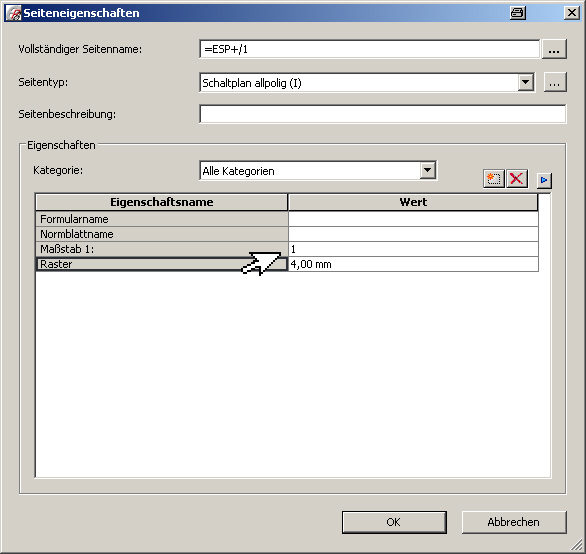Screen dimensions: 586x554
Task: Select the Formularname value cell
Action: [x=413, y=219]
